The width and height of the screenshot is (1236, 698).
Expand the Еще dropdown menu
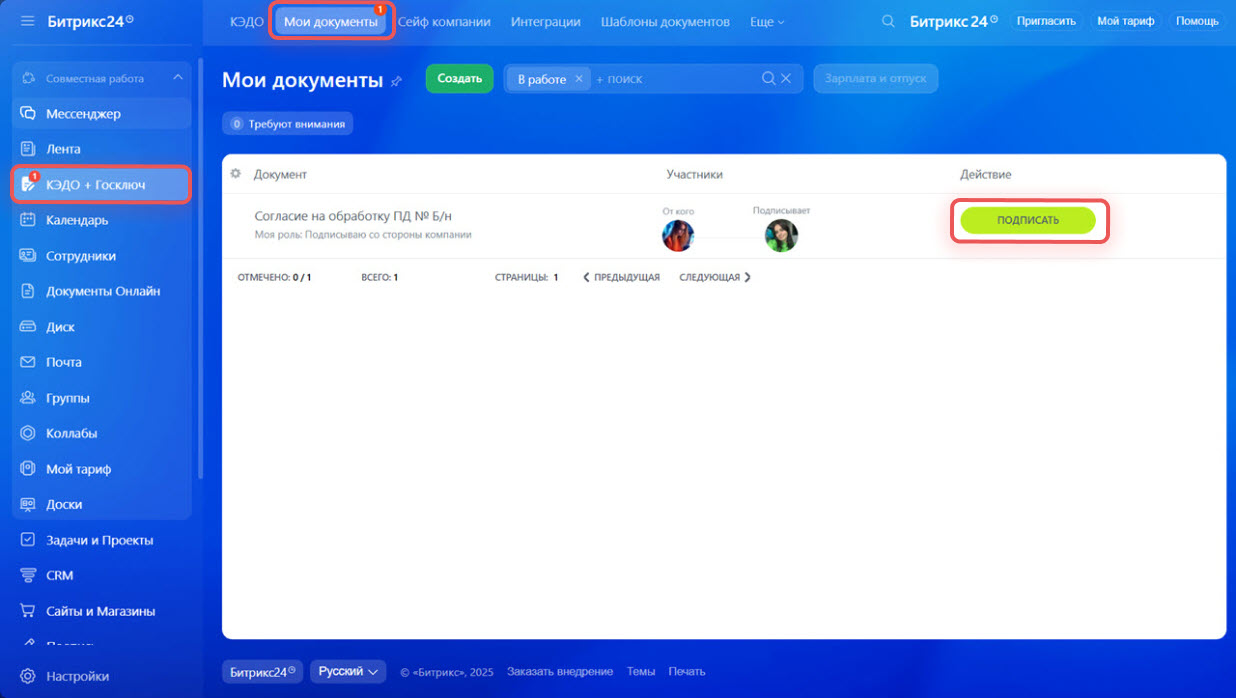pos(767,21)
